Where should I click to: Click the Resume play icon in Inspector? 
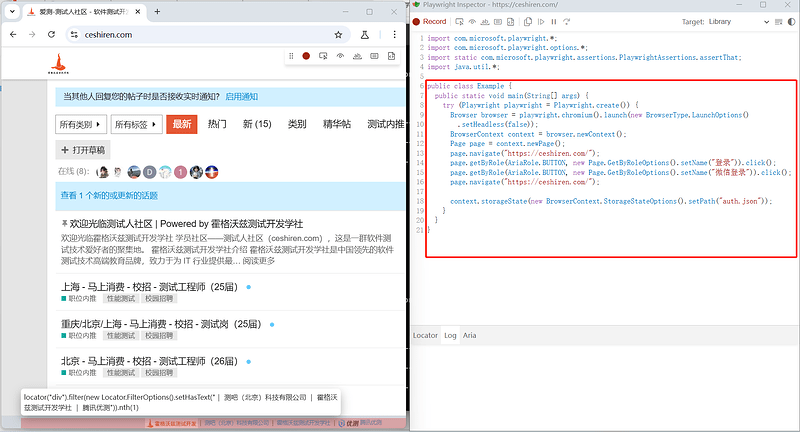point(541,21)
